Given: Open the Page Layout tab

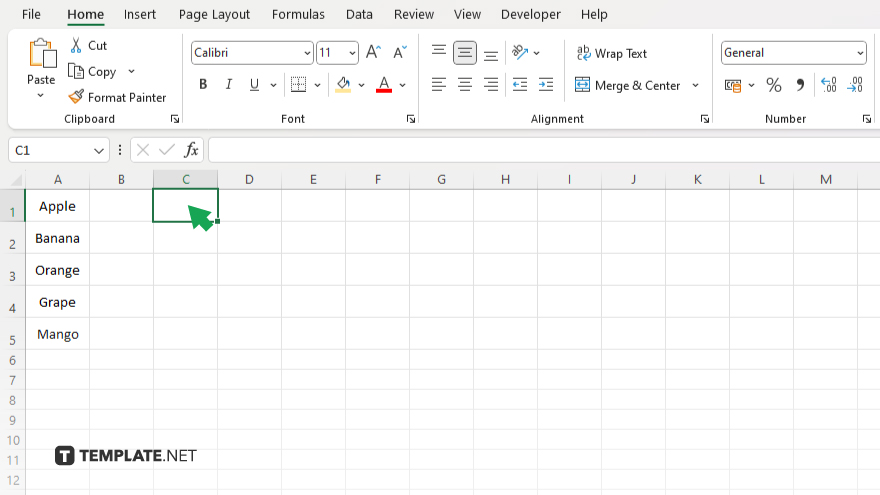Looking at the screenshot, I should coord(214,15).
